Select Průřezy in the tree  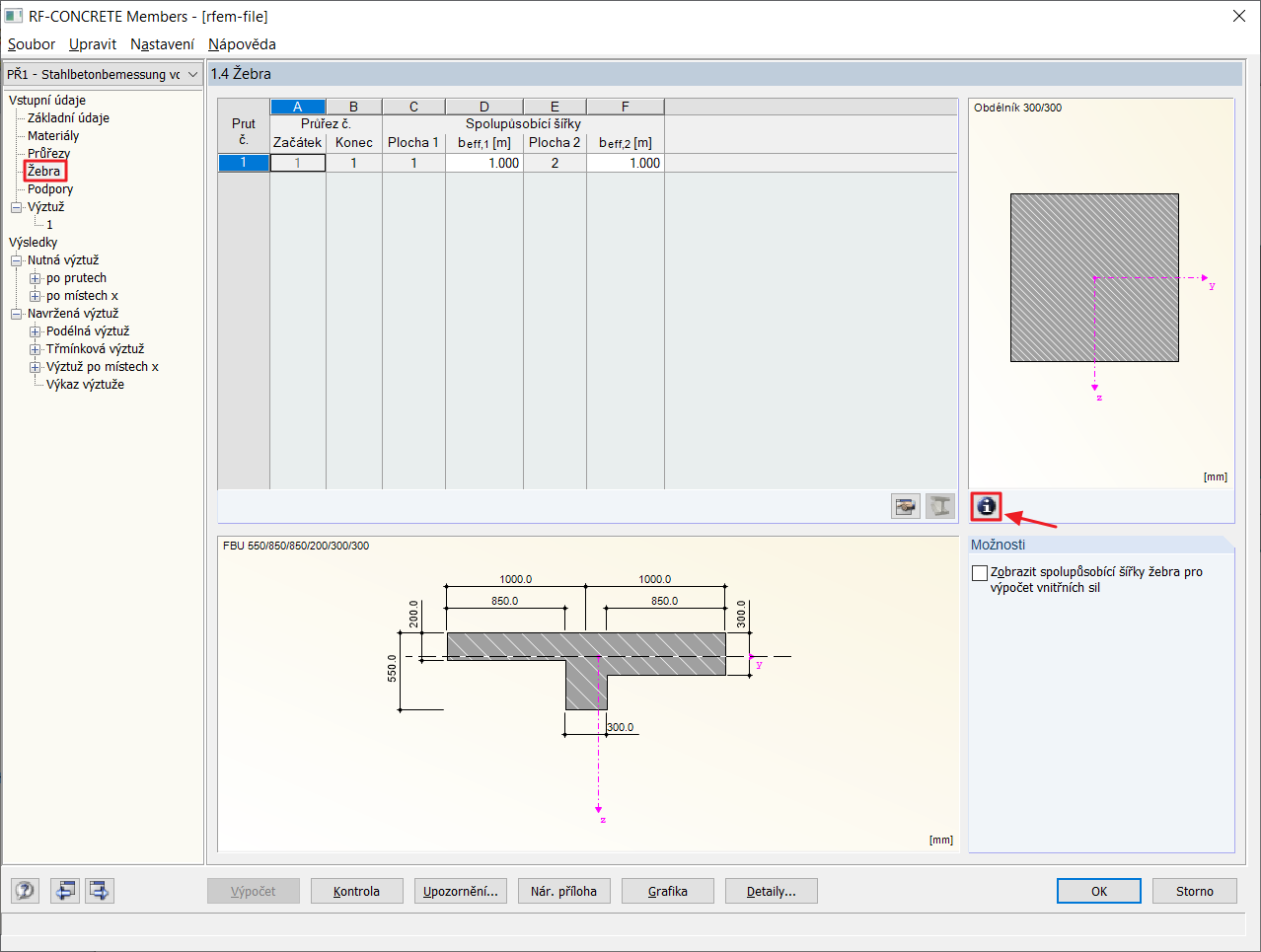click(48, 154)
